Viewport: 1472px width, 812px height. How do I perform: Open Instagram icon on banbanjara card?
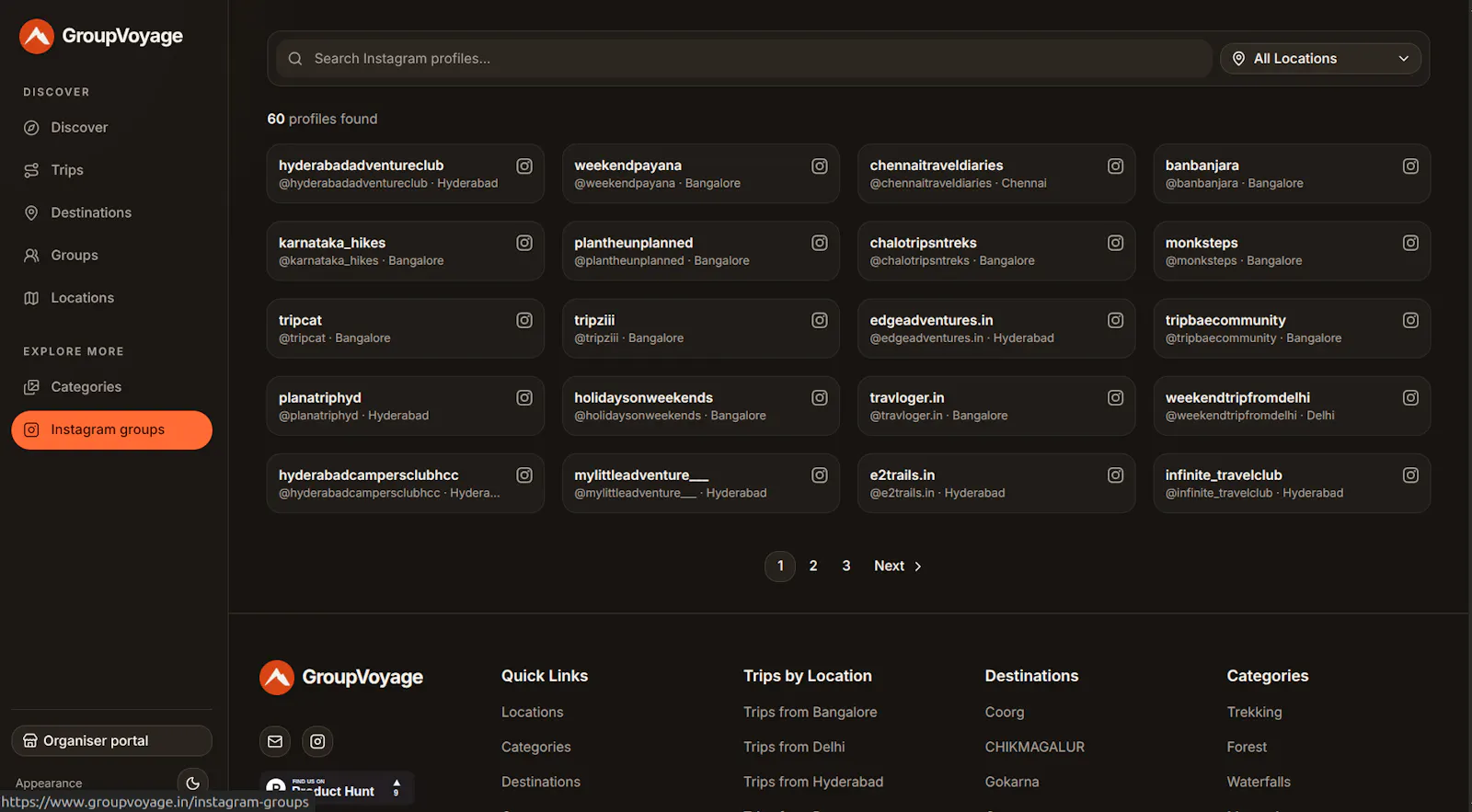(1410, 166)
